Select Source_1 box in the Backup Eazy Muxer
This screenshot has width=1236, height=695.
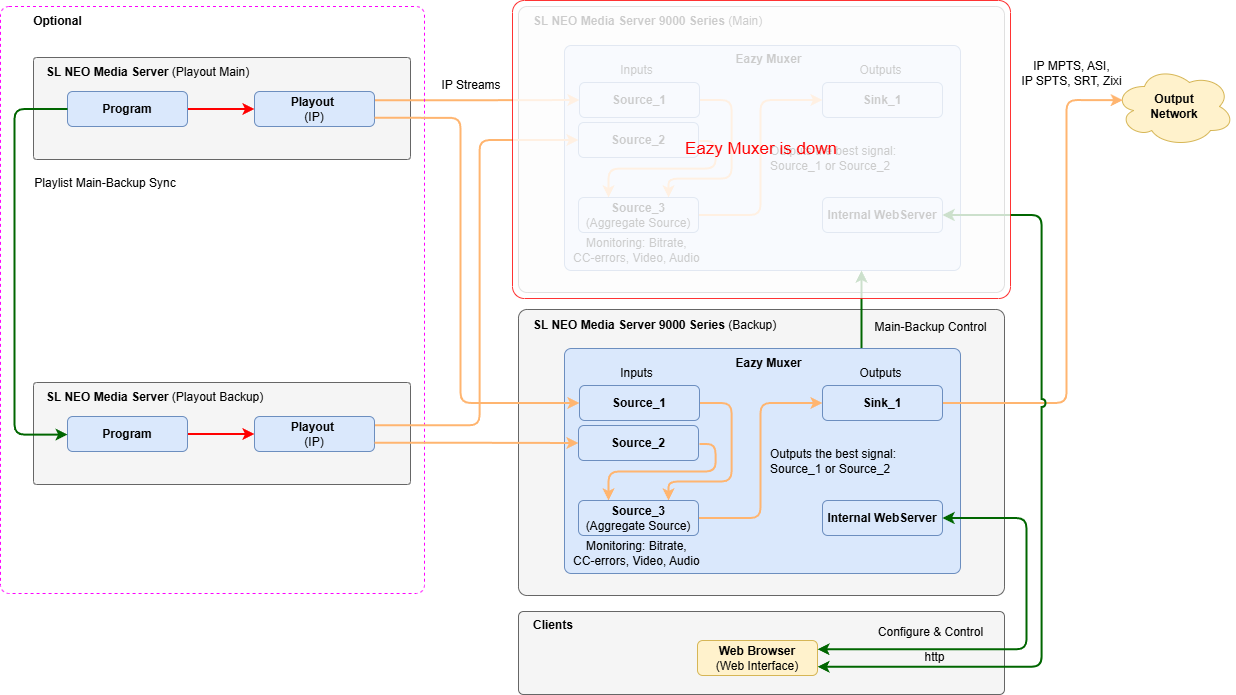tap(638, 403)
